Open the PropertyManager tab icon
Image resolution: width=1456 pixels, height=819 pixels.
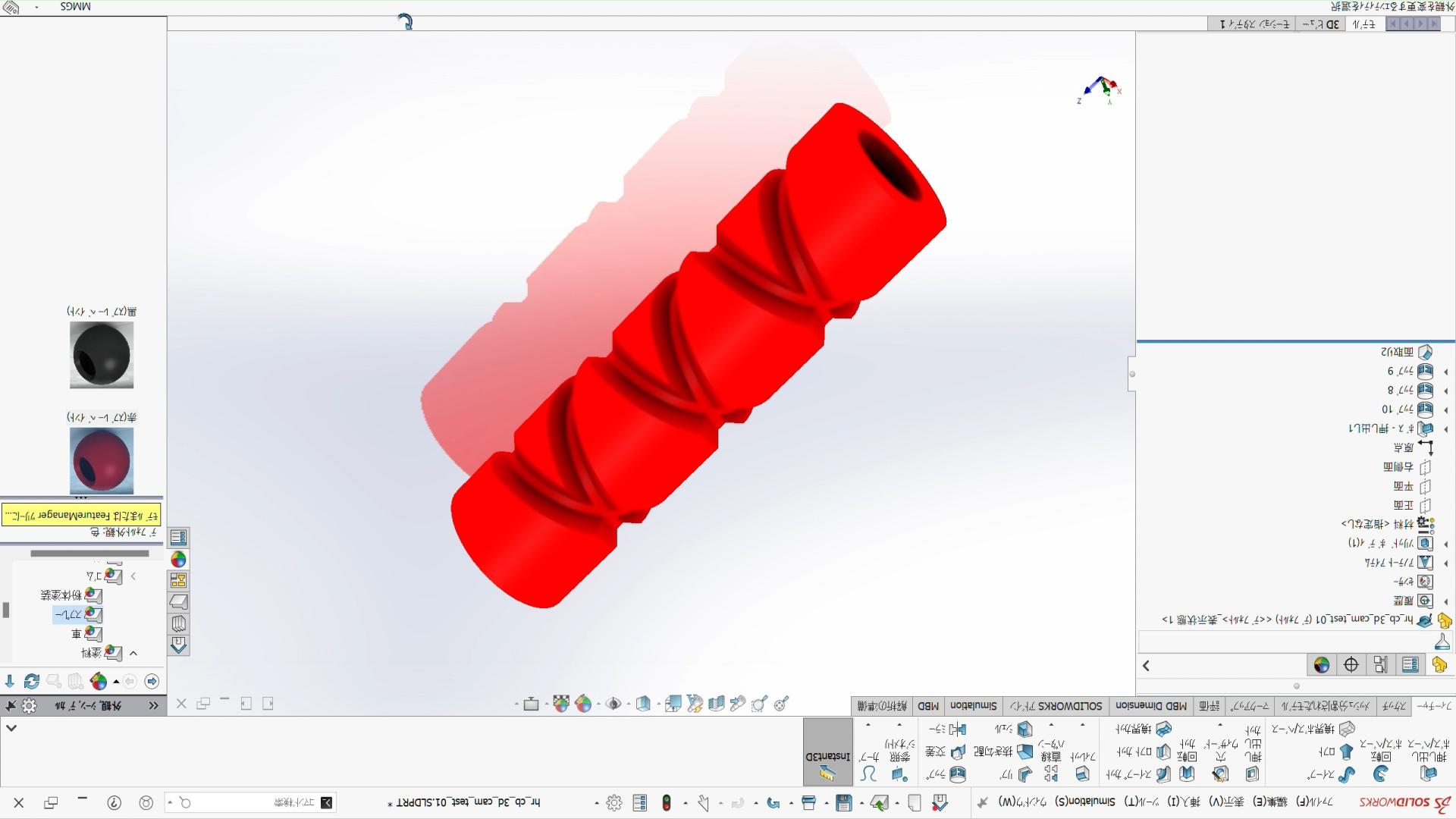click(x=1410, y=665)
